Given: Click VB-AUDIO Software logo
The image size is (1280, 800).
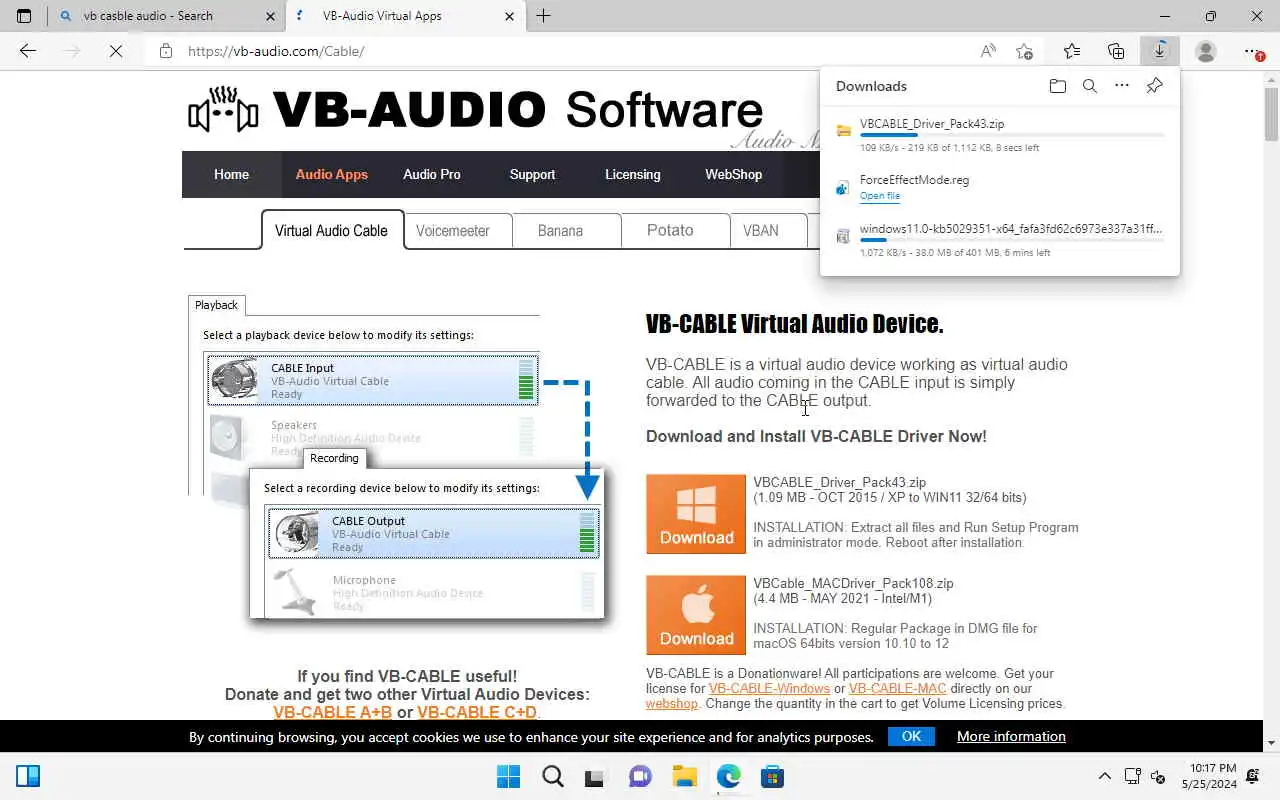Looking at the screenshot, I should [476, 110].
